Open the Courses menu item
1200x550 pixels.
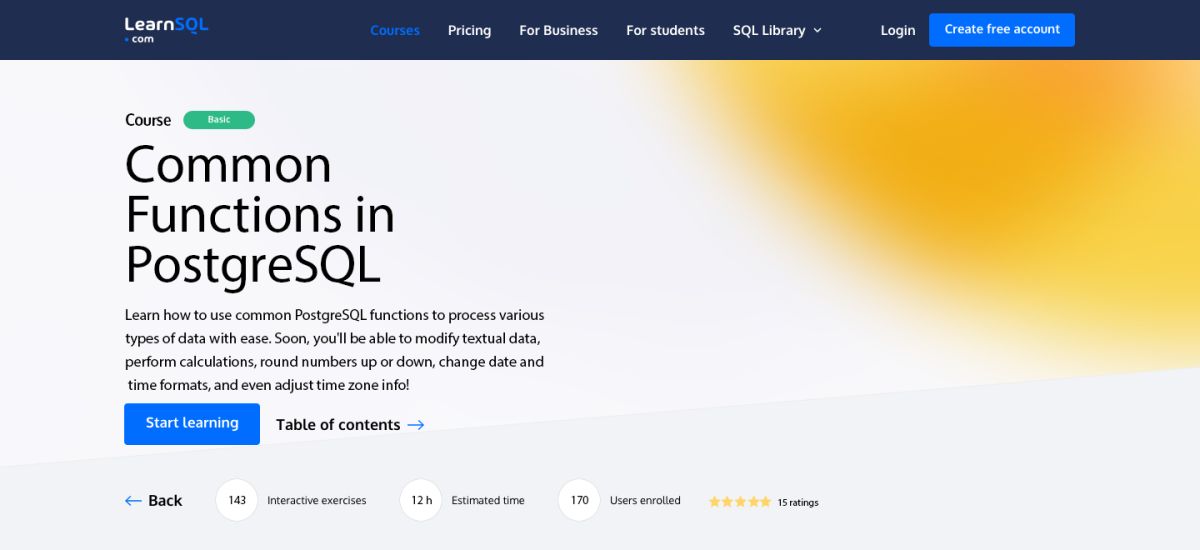(x=395, y=30)
